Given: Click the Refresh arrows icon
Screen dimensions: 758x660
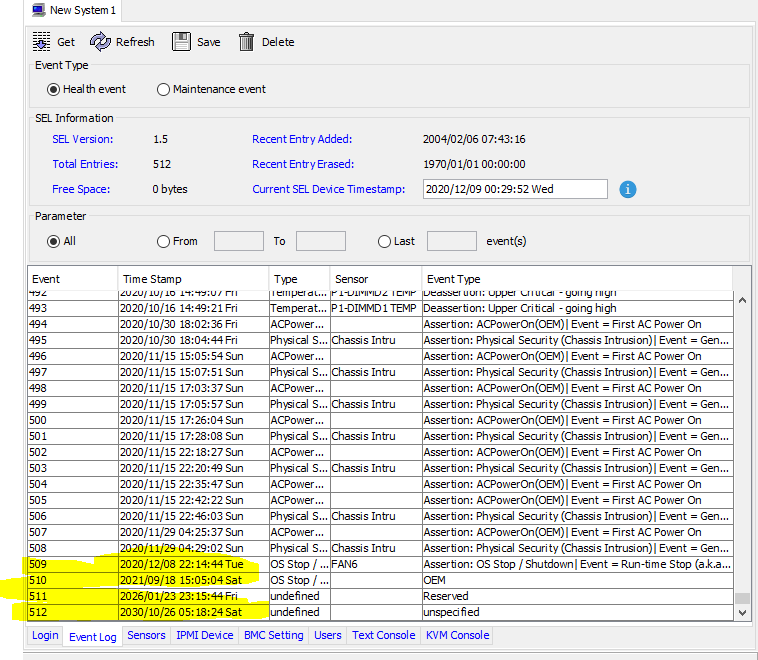Looking at the screenshot, I should (100, 42).
